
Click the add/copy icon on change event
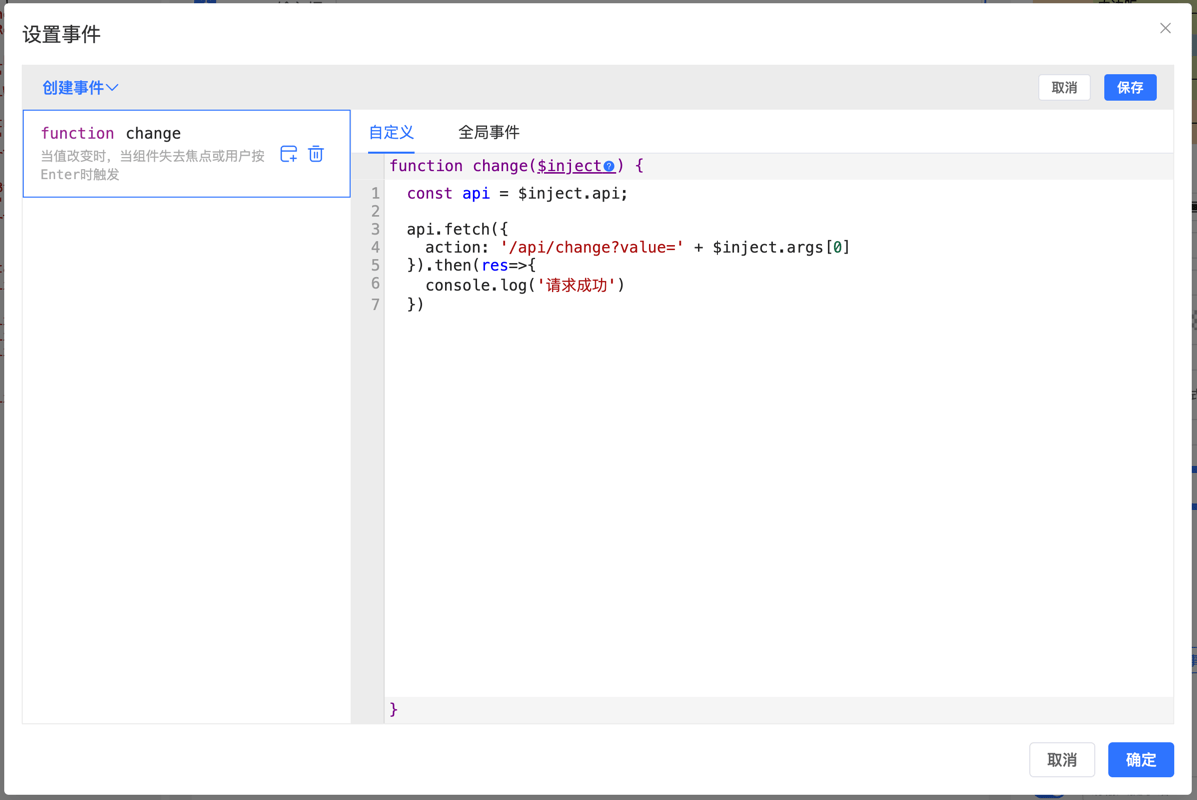[289, 153]
